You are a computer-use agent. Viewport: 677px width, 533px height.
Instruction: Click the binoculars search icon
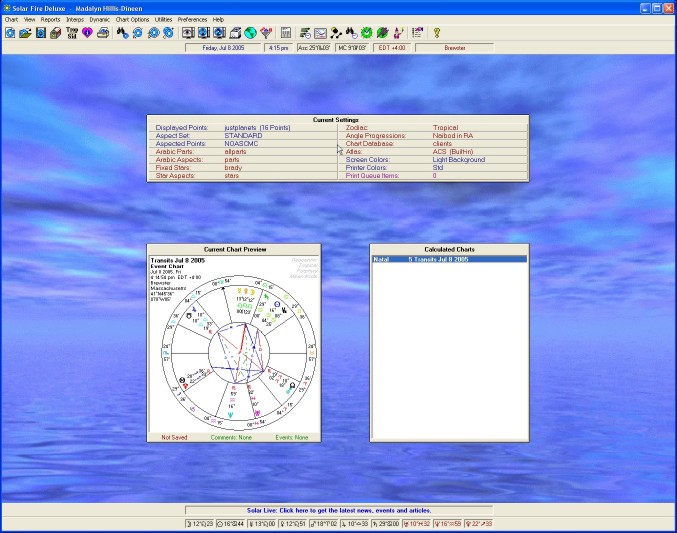pyautogui.click(x=122, y=33)
